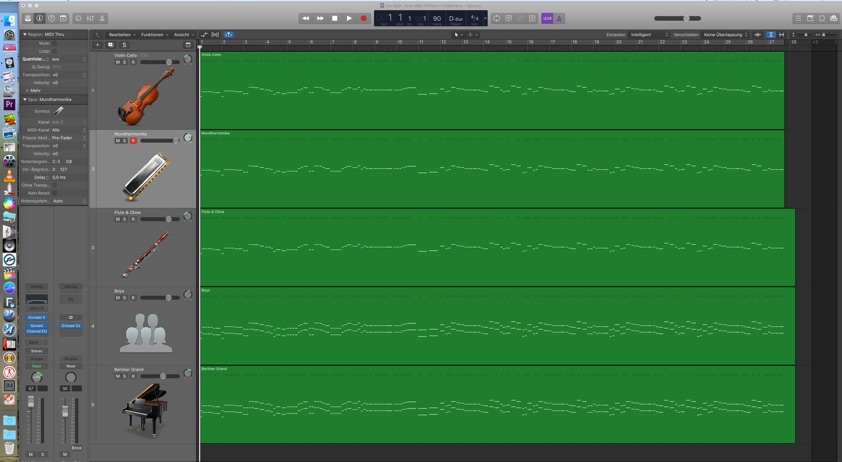Screen dimensions: 842x462
Task: Open the tempo and key display dropdown
Action: (485, 18)
